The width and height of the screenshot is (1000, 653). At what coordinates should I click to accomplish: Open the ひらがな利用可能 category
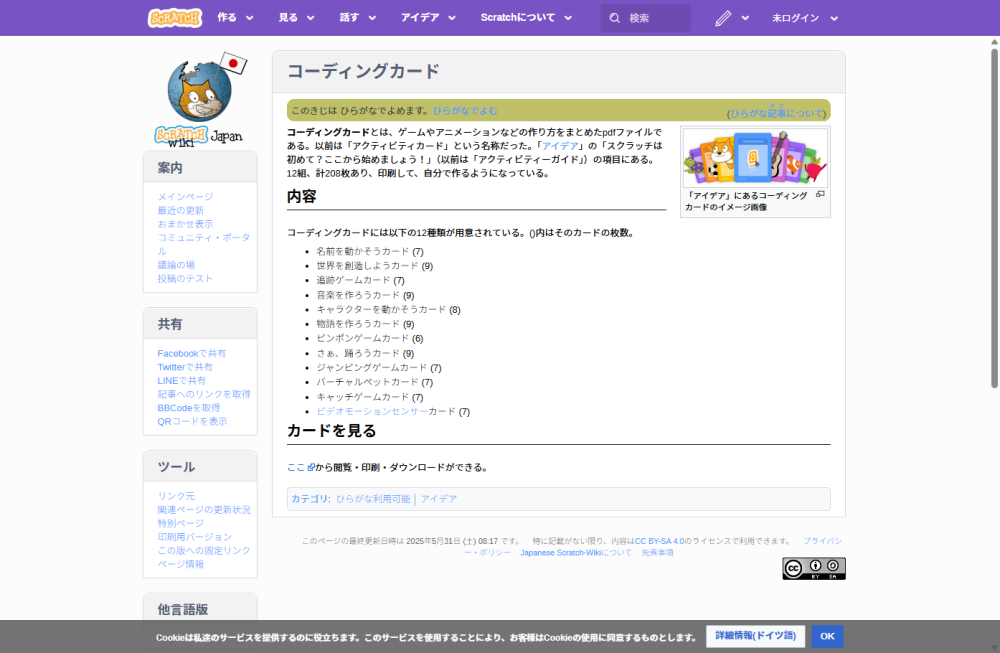(x=373, y=499)
